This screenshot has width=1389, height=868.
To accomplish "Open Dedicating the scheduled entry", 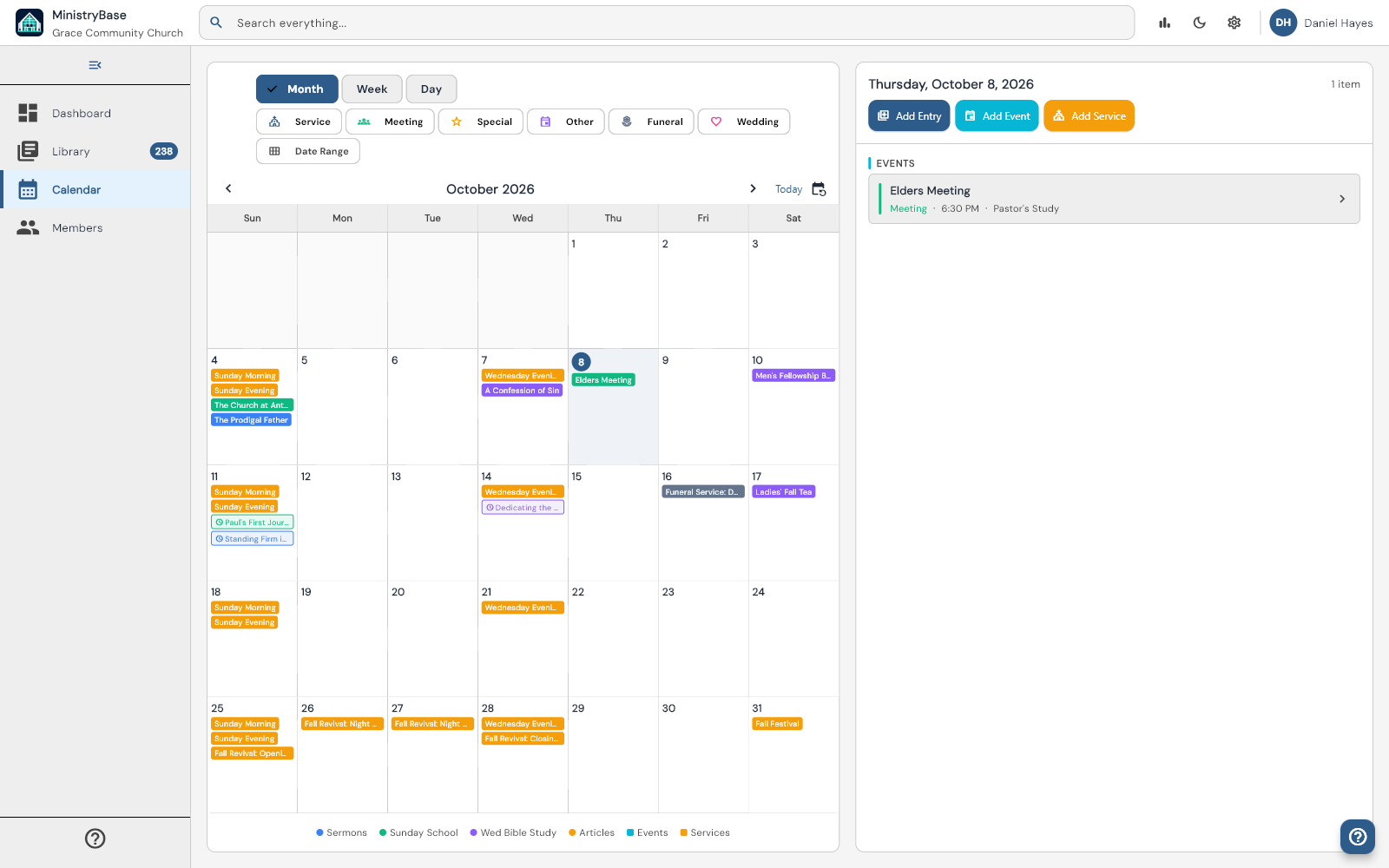I will [523, 508].
